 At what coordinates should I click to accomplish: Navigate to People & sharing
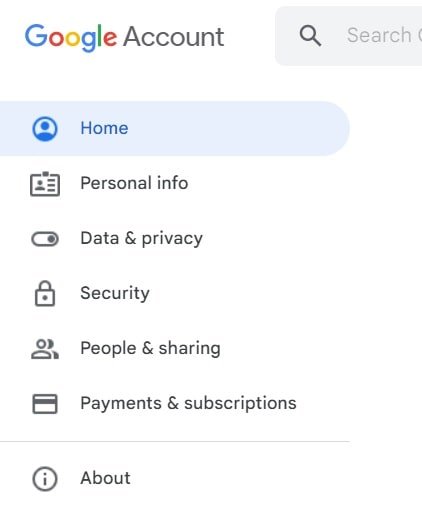(150, 348)
